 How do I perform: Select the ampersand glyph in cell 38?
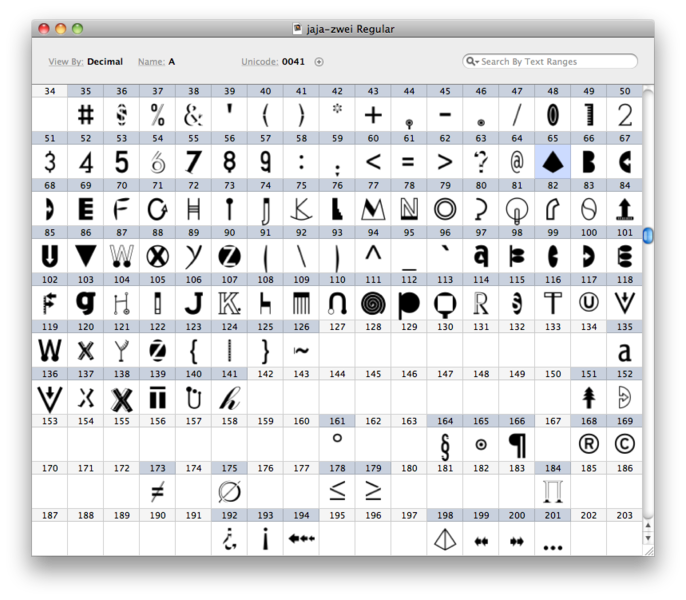click(x=193, y=114)
